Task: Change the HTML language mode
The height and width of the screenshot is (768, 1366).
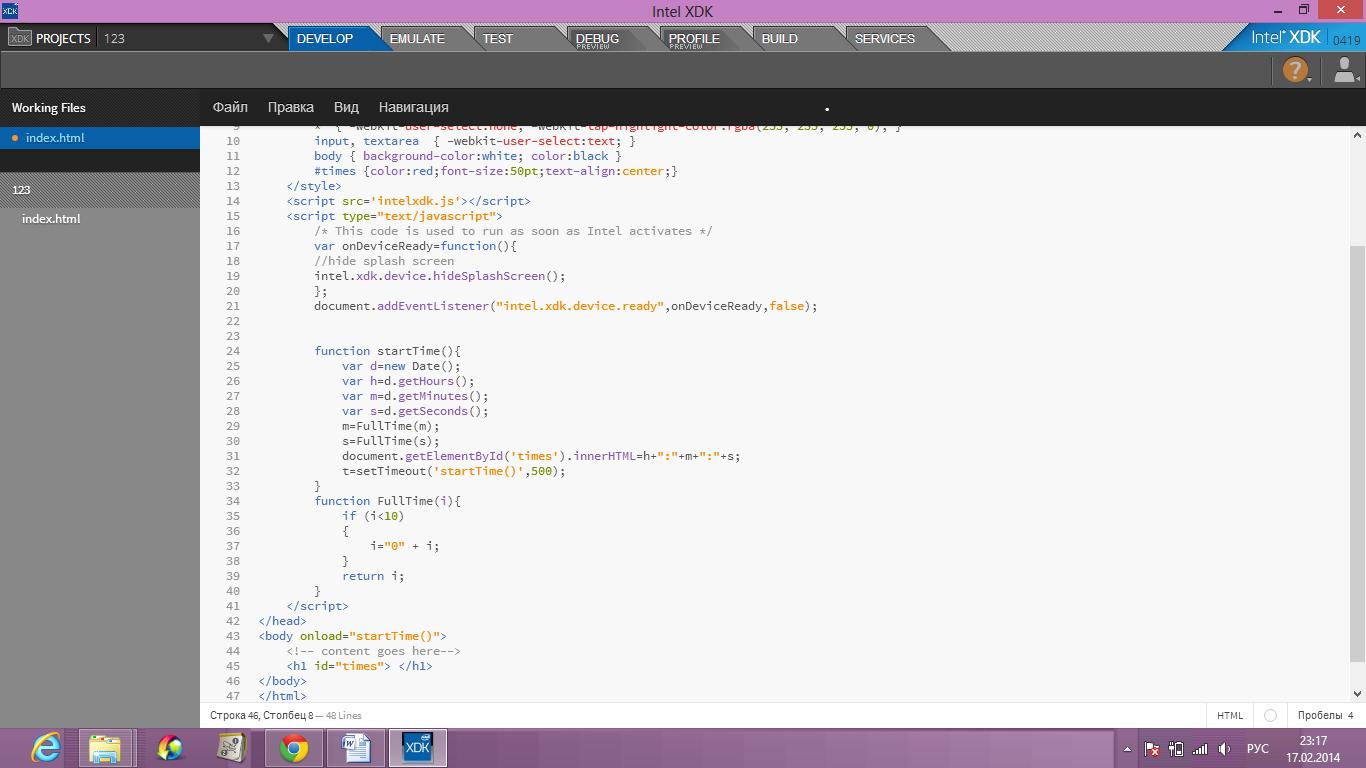Action: click(1230, 715)
